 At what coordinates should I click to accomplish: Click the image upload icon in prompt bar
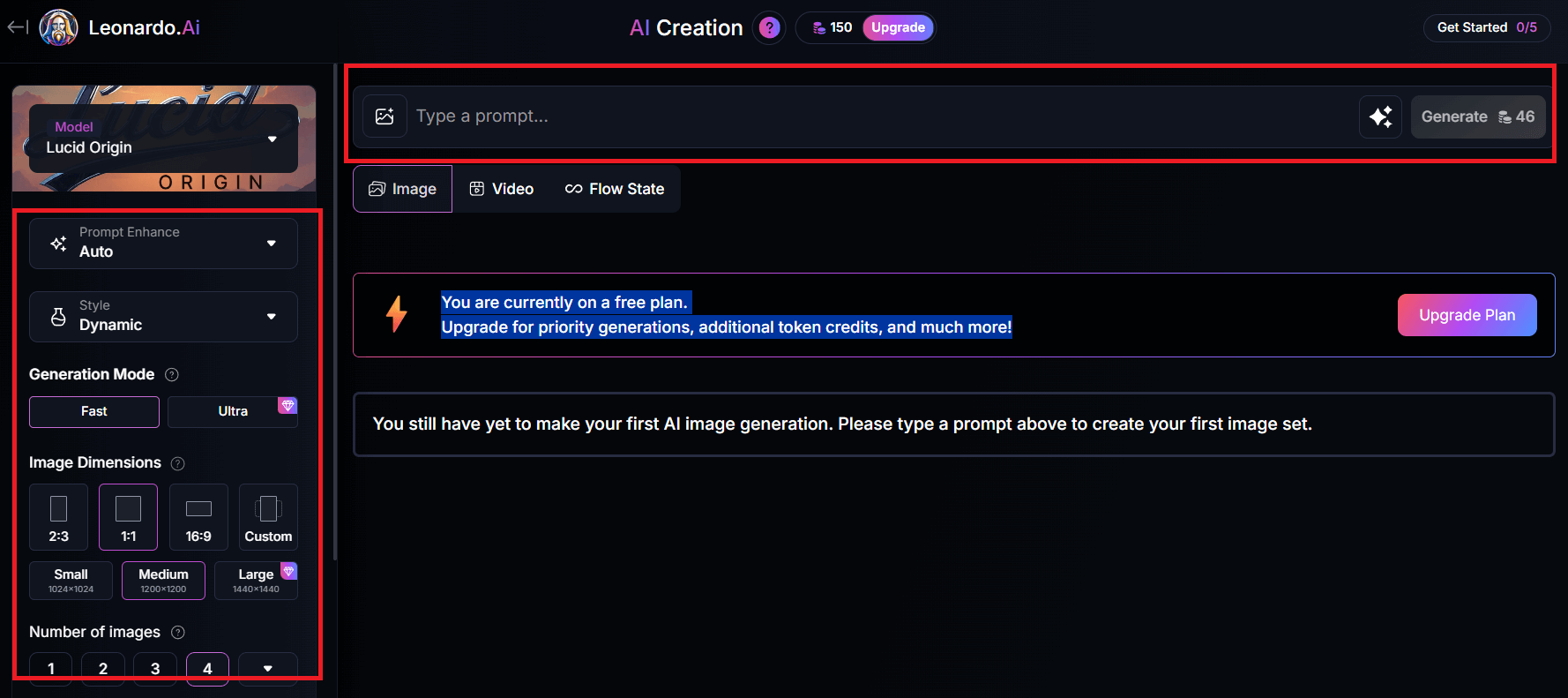(x=385, y=116)
